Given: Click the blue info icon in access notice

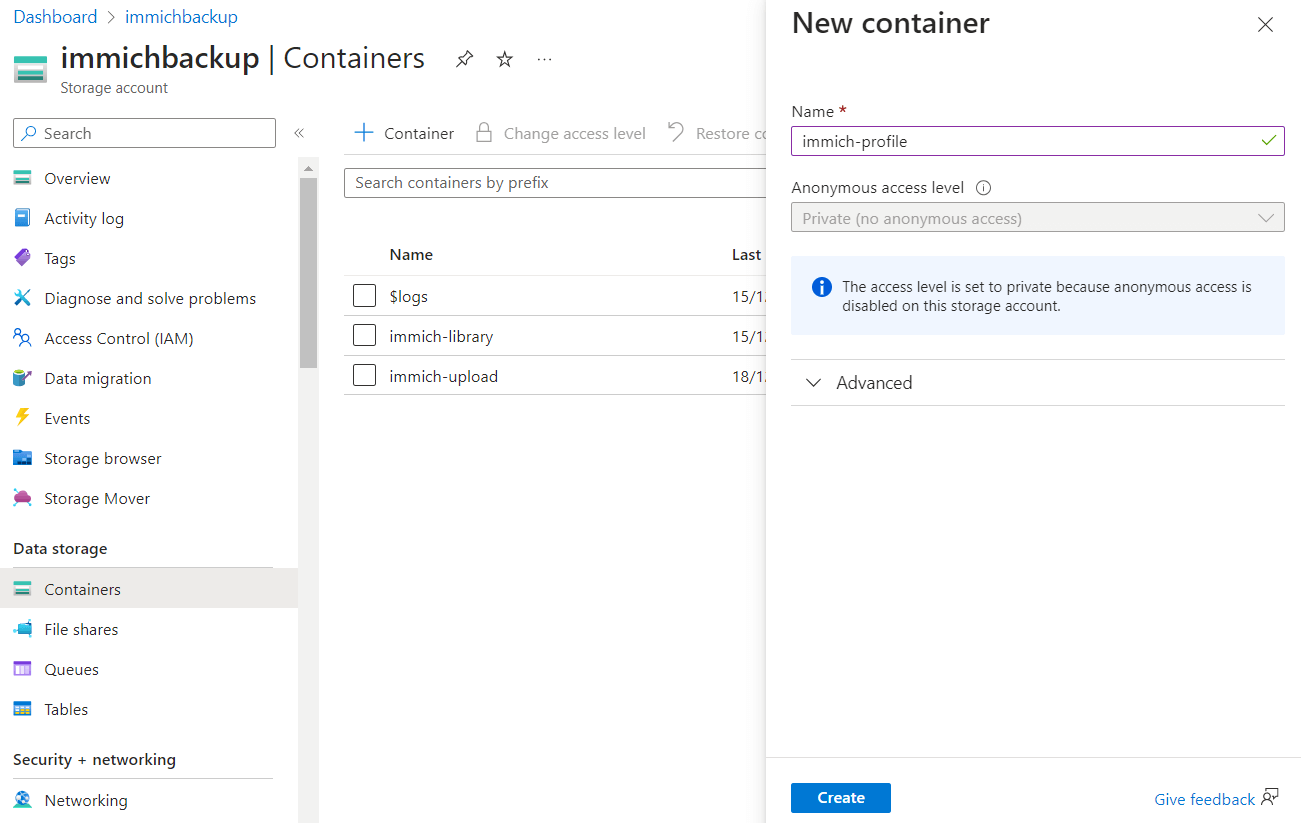Looking at the screenshot, I should [822, 287].
